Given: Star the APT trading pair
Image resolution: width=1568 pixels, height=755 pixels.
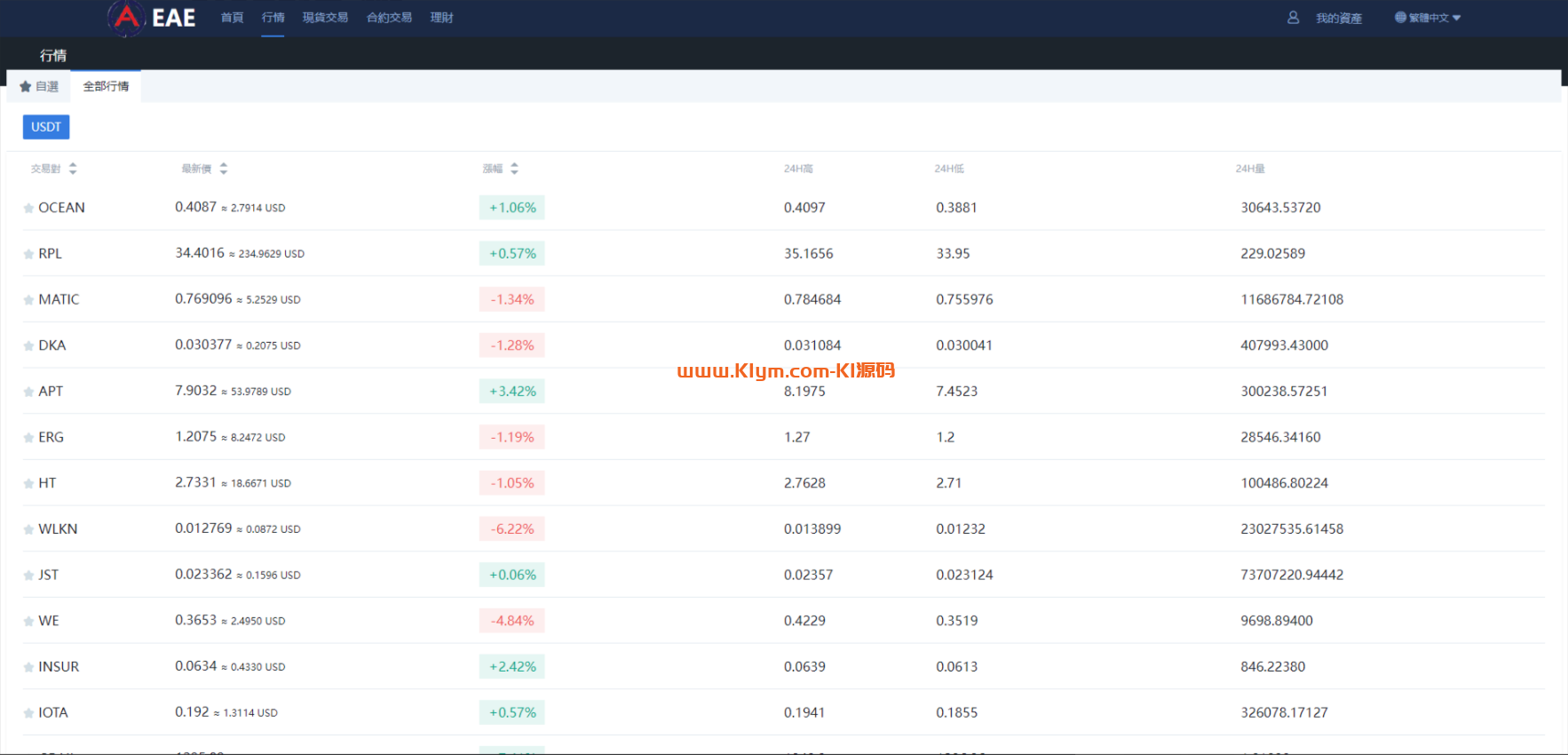Looking at the screenshot, I should coord(28,392).
